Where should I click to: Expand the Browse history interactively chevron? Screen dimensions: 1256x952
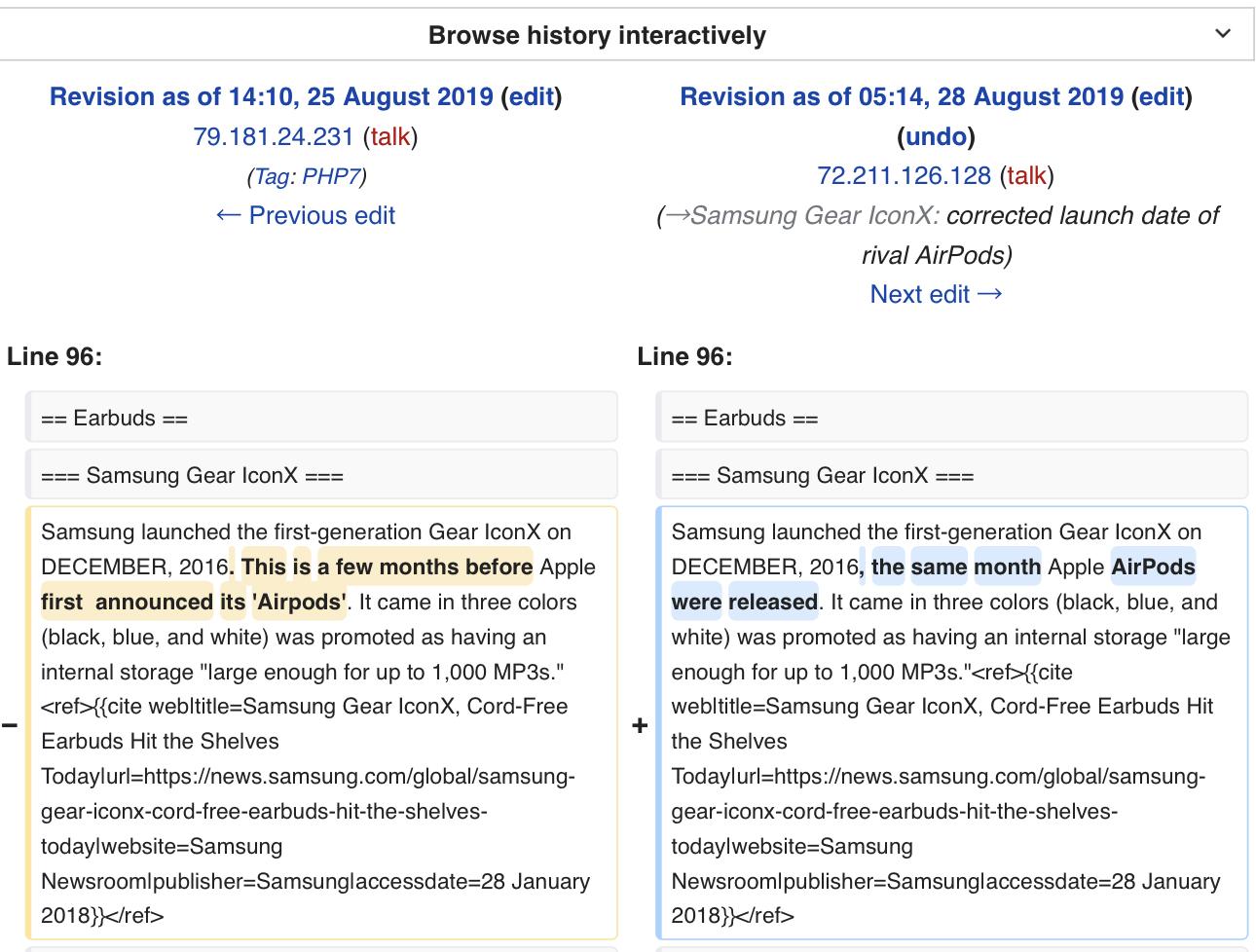(1223, 34)
